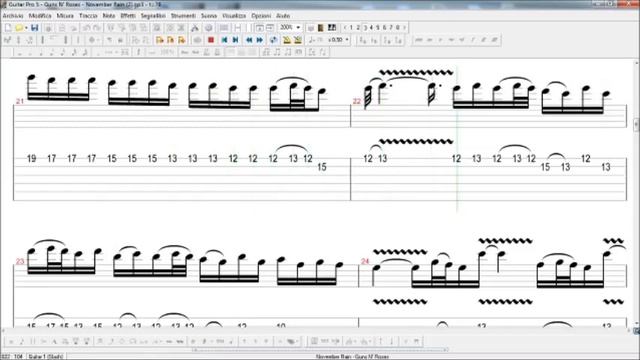Open the Visualizza menu
The image size is (640, 360).
coord(234,16)
